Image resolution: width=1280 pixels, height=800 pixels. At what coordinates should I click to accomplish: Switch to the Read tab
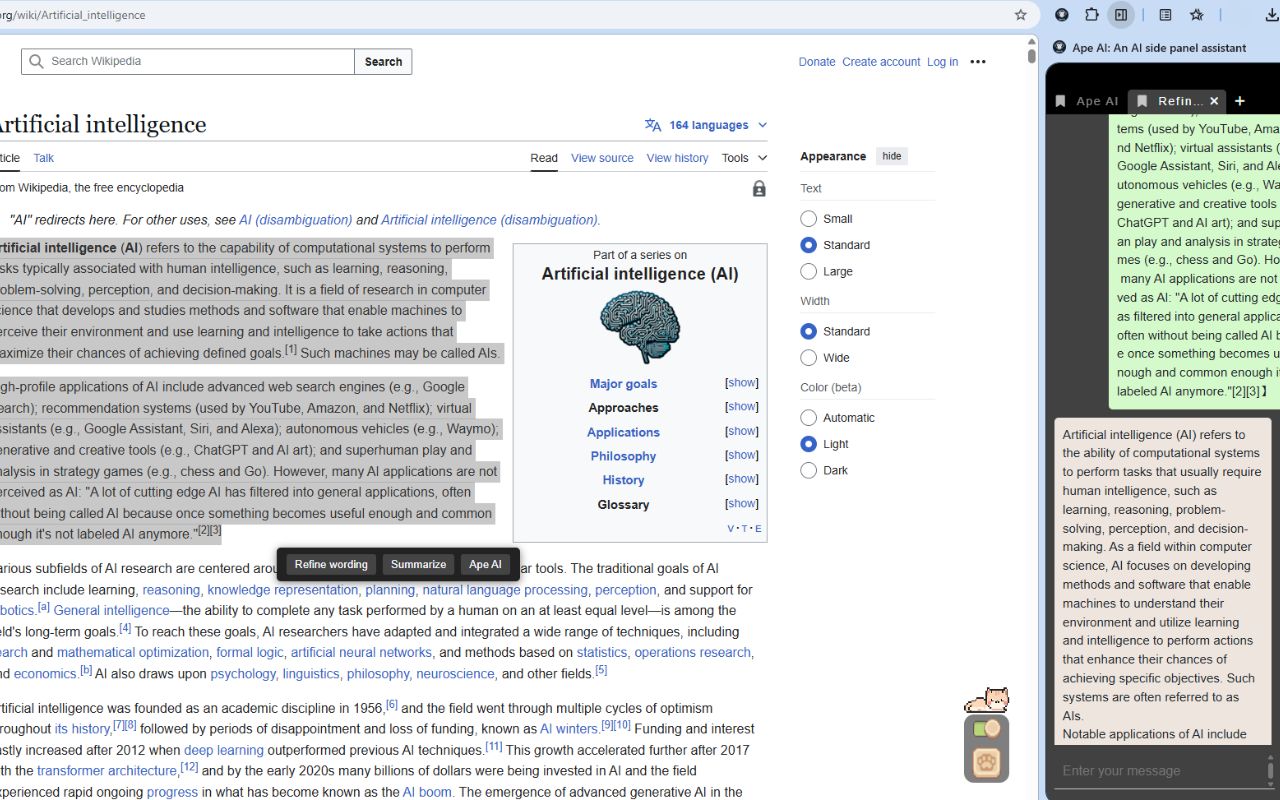544,158
